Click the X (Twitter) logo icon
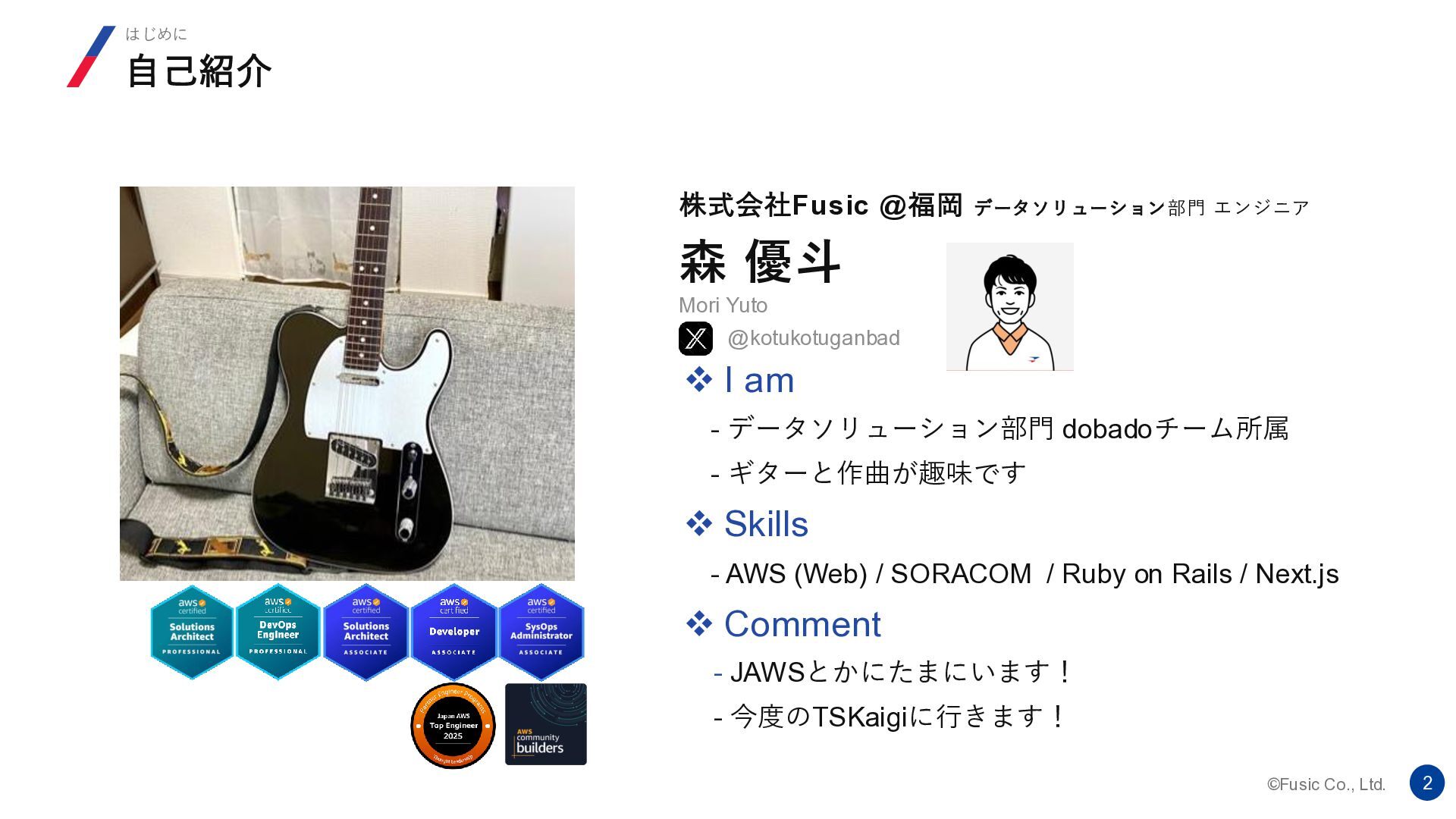Screen dimensions: 1456x819 click(695, 338)
